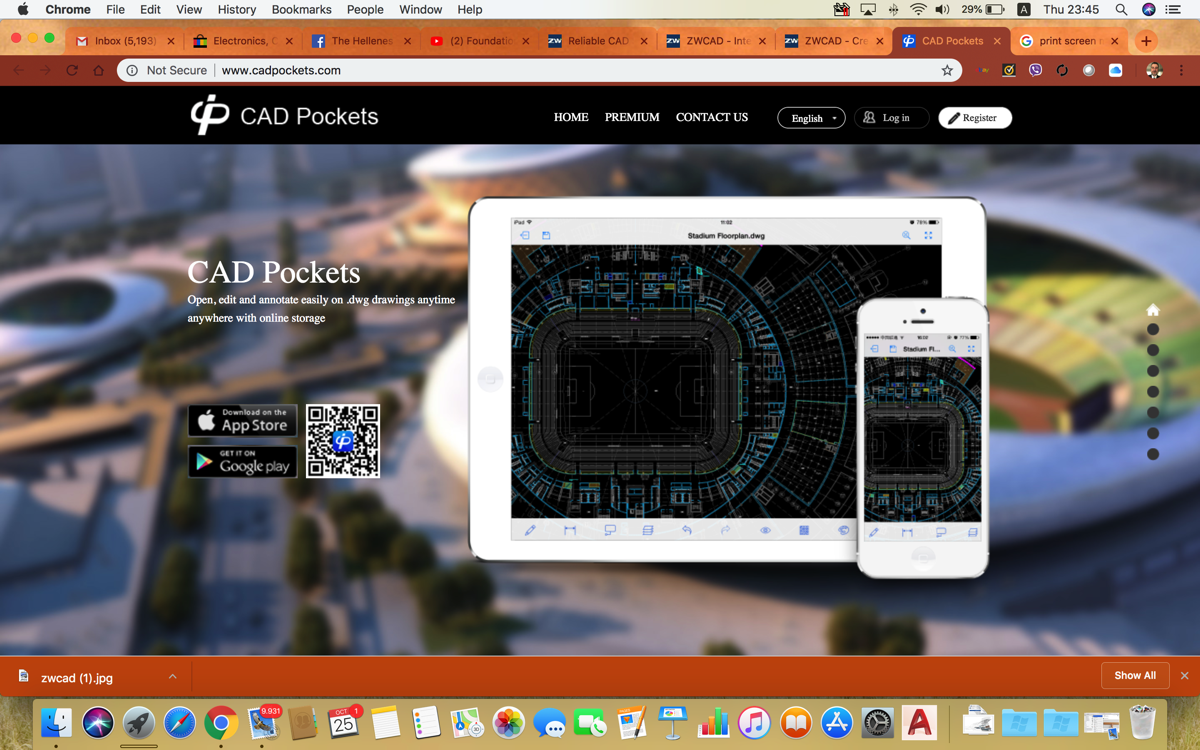Reload the page using the refresh icon
This screenshot has width=1200, height=750.
click(72, 71)
